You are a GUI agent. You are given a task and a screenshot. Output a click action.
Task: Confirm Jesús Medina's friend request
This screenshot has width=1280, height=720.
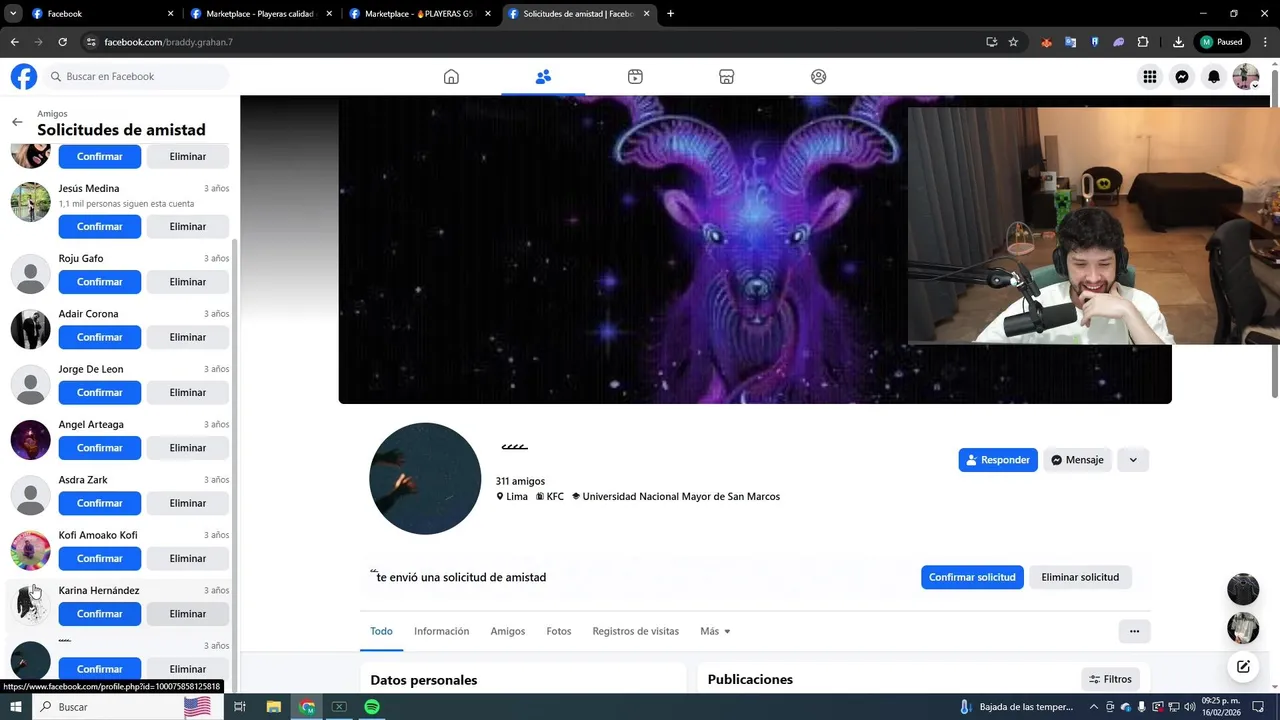pos(100,227)
